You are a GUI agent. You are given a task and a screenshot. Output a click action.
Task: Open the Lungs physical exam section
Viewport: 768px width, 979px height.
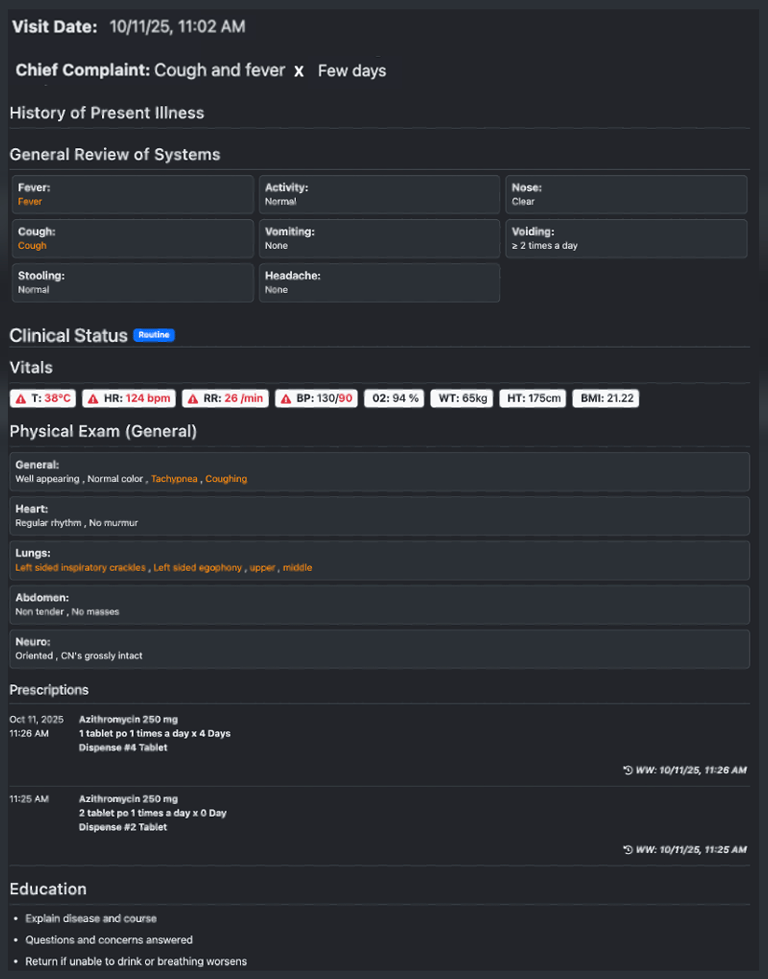tap(379, 560)
